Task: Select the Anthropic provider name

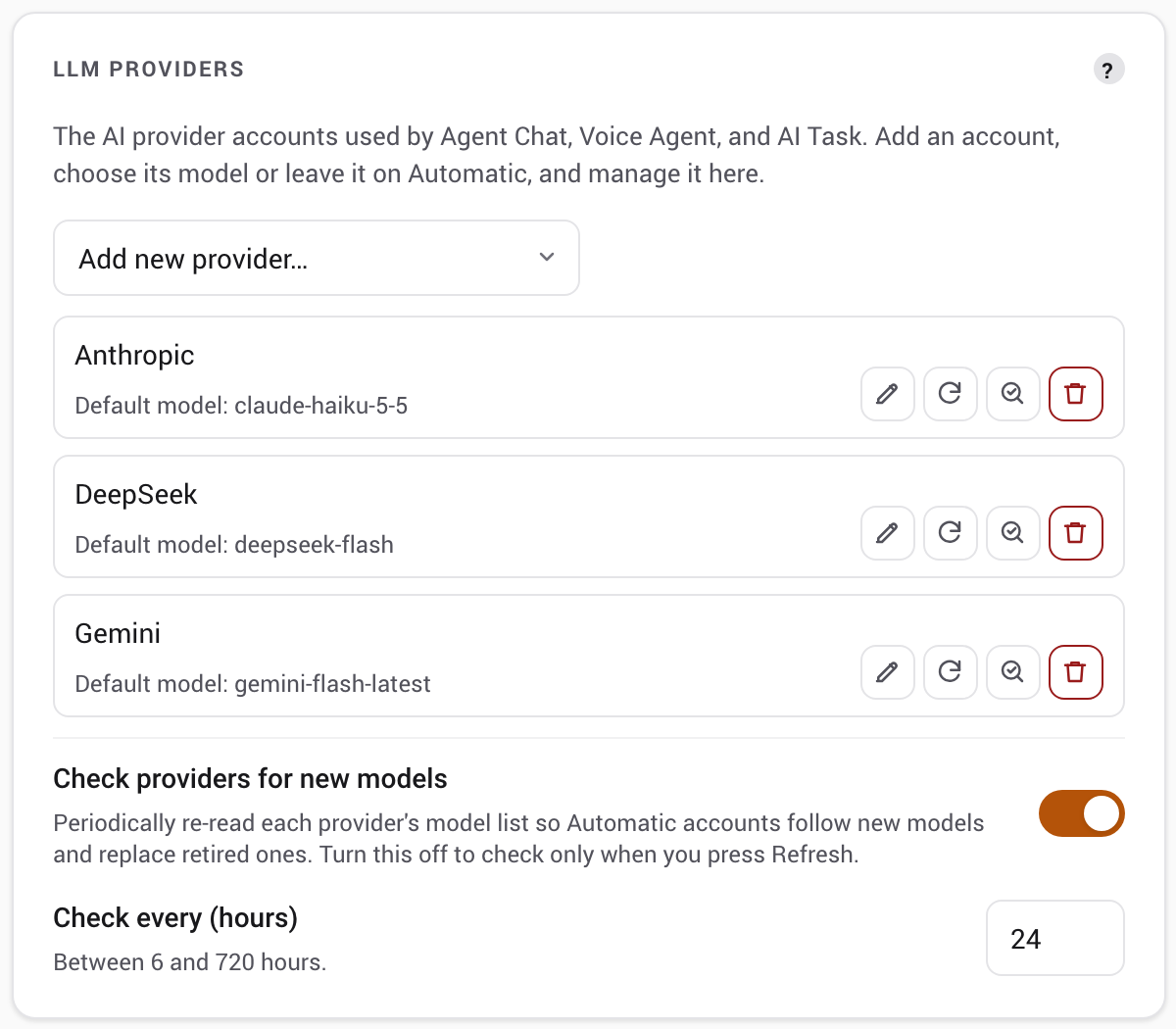Action: point(135,355)
